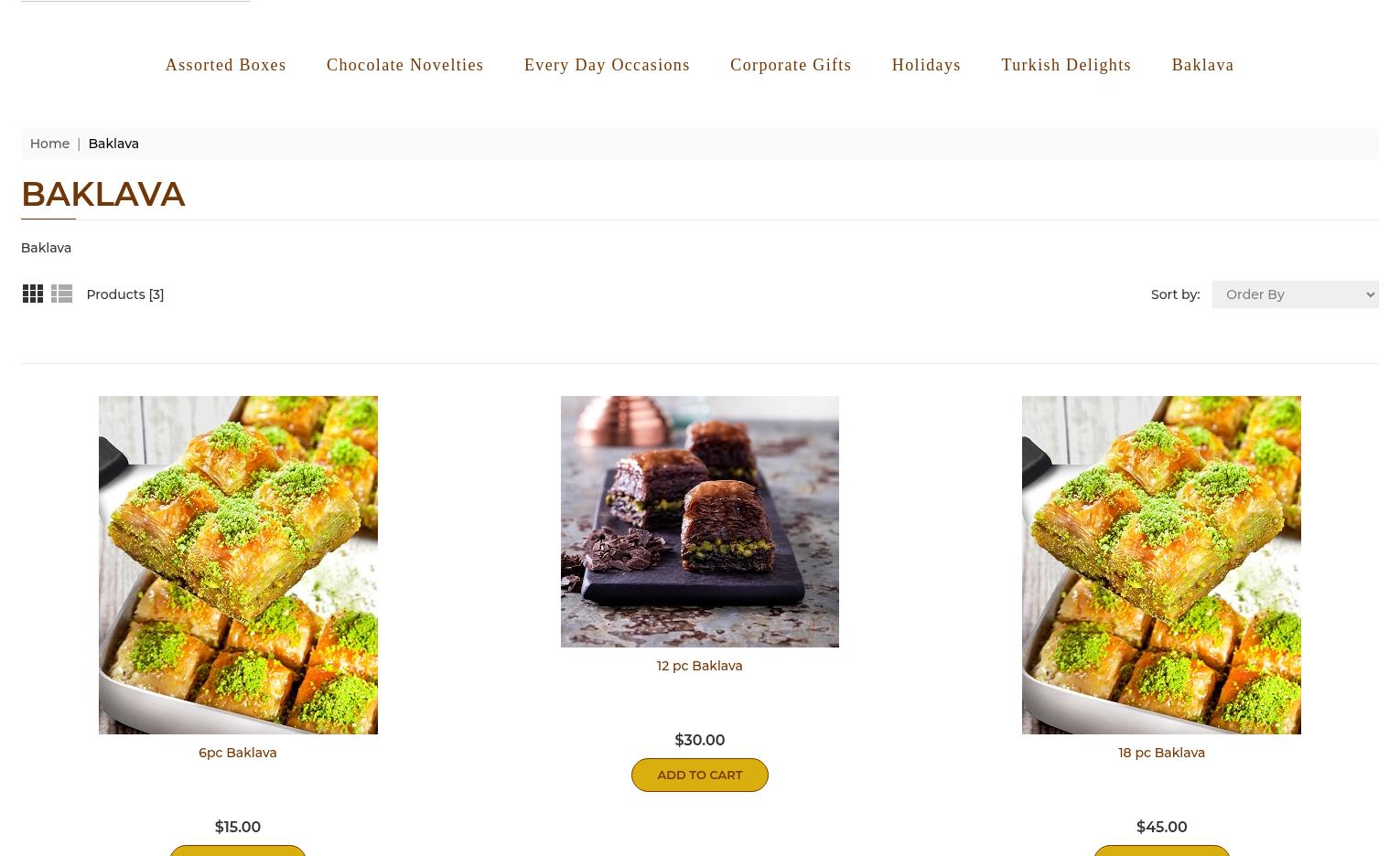This screenshot has height=856, width=1400.
Task: Open Turkish Delights category
Action: click(x=1066, y=65)
